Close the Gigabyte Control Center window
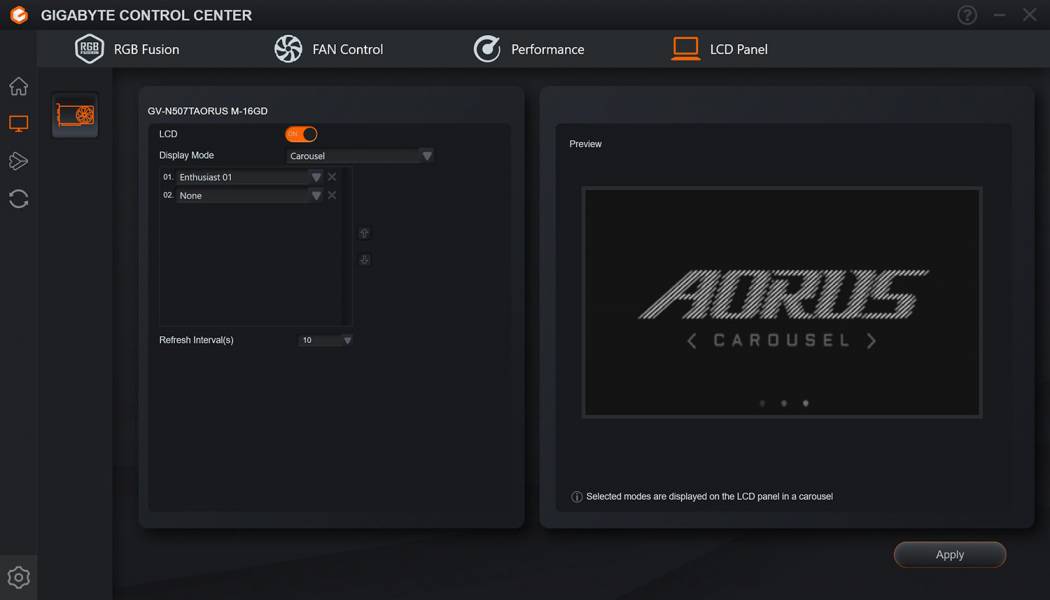Image resolution: width=1050 pixels, height=600 pixels. coord(1030,15)
